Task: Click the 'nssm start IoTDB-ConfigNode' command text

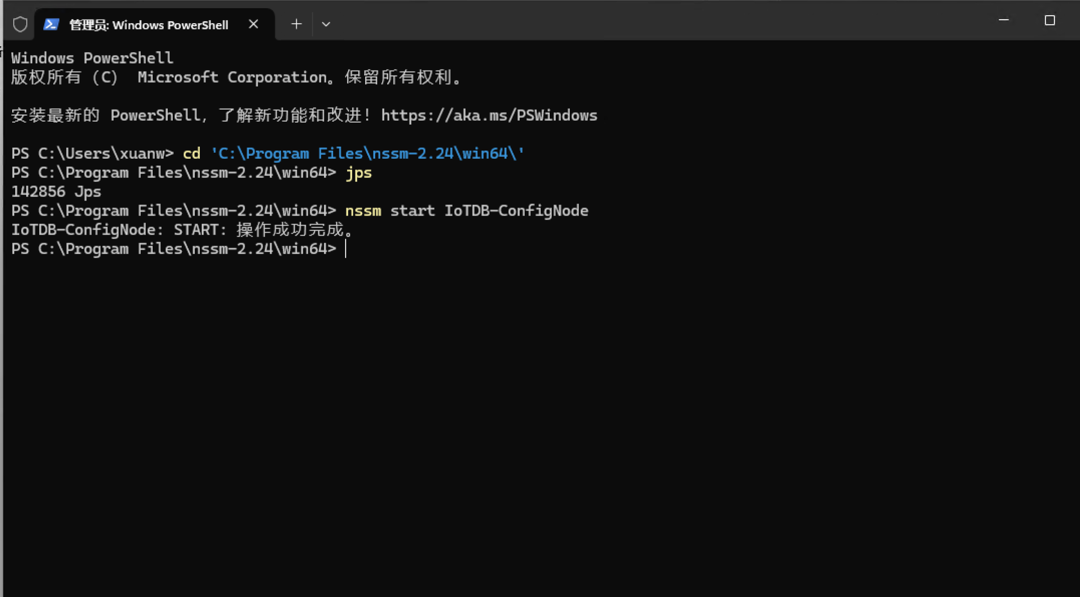Action: pos(466,211)
